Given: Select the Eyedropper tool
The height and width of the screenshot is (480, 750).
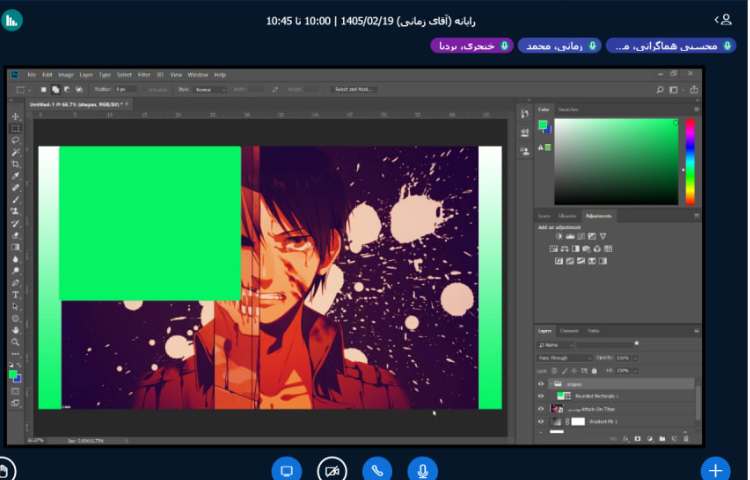Looking at the screenshot, I should tap(16, 176).
